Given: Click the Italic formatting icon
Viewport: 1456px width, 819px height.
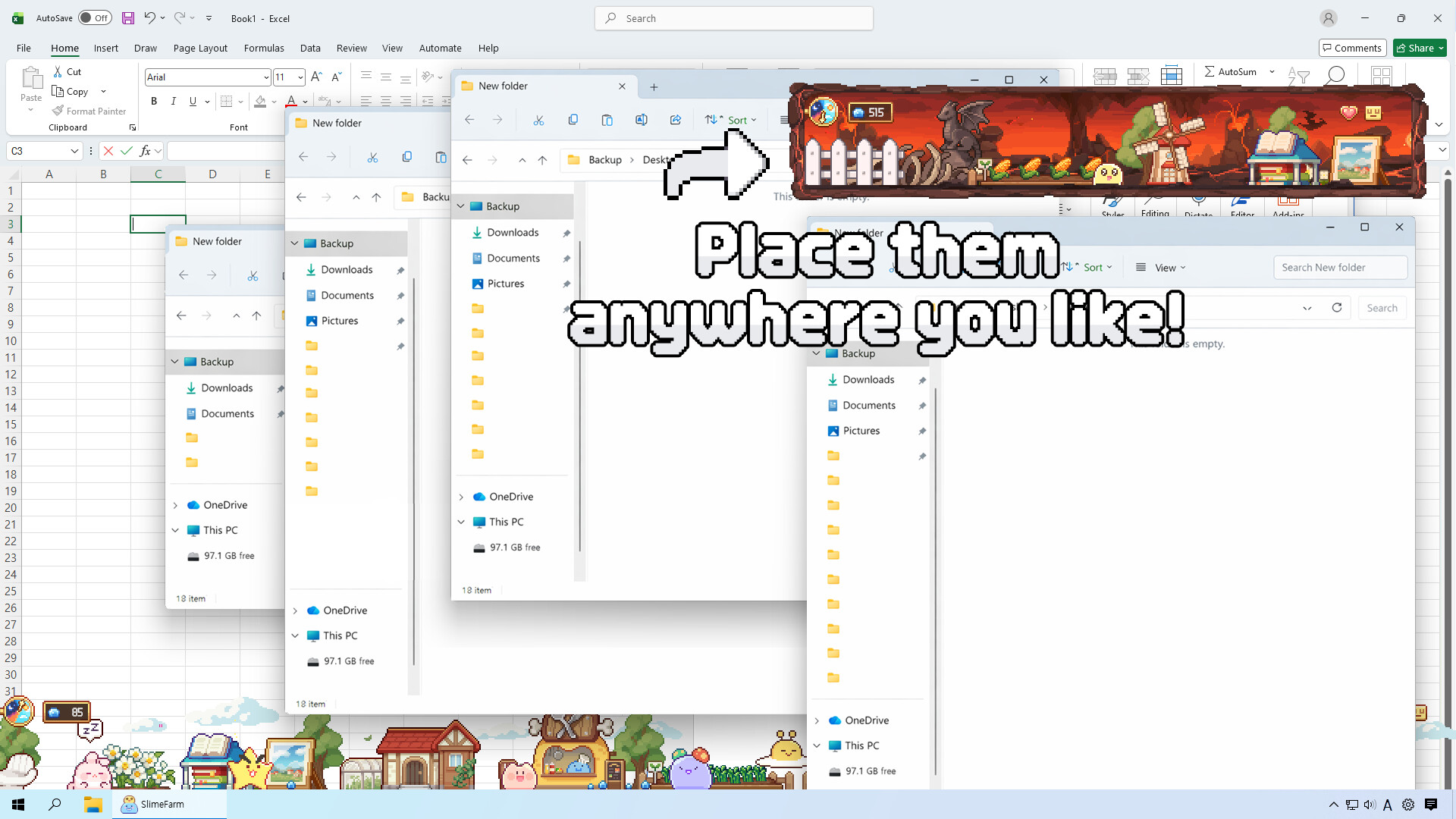Looking at the screenshot, I should pos(174,101).
